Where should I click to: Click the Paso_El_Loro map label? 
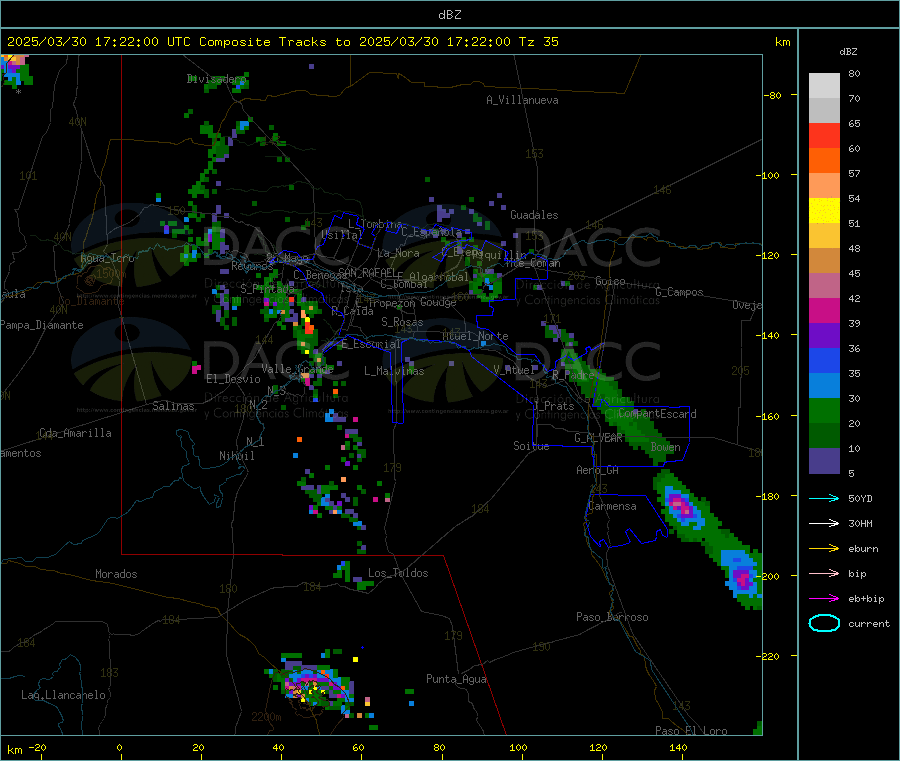[x=691, y=731]
